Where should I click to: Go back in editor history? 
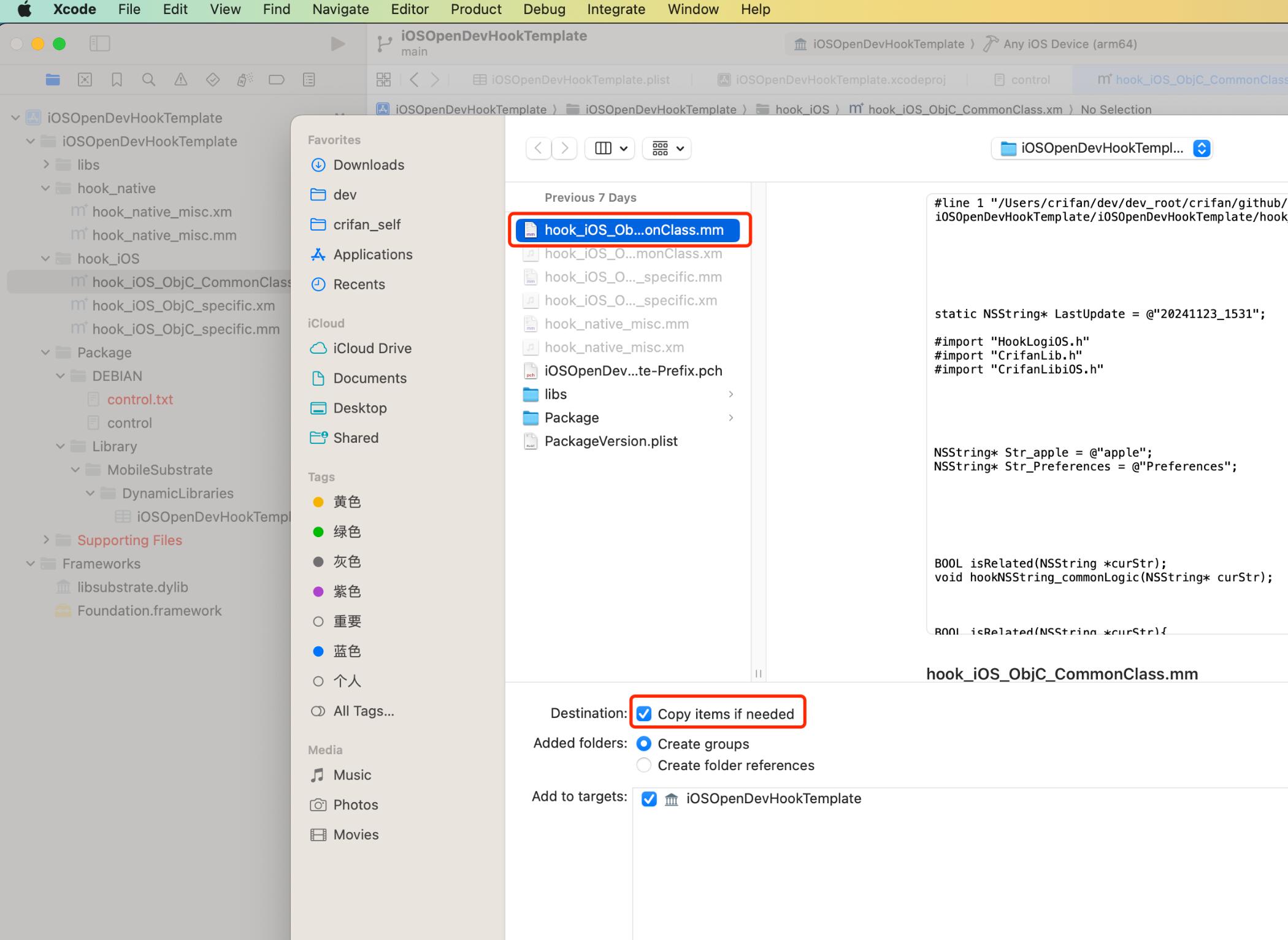[x=415, y=80]
